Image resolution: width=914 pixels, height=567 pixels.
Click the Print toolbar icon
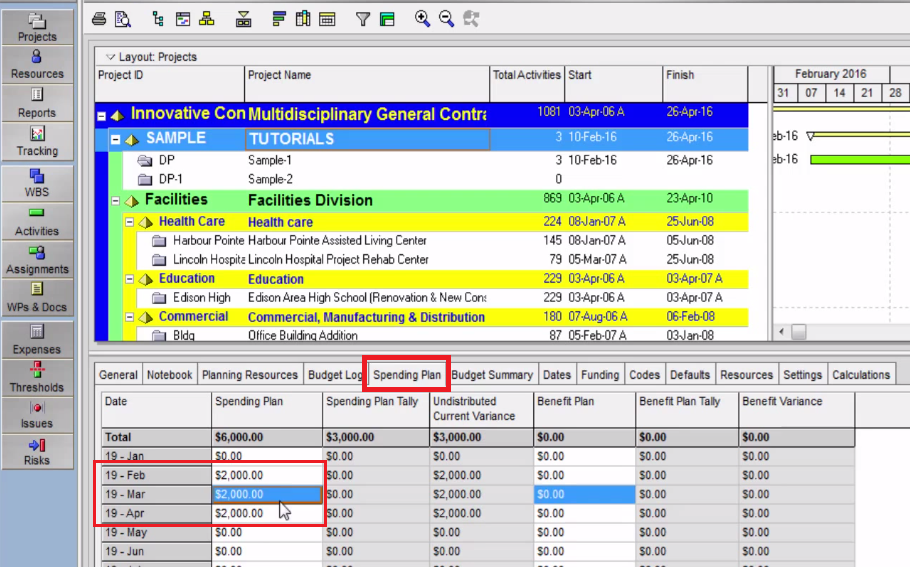99,19
